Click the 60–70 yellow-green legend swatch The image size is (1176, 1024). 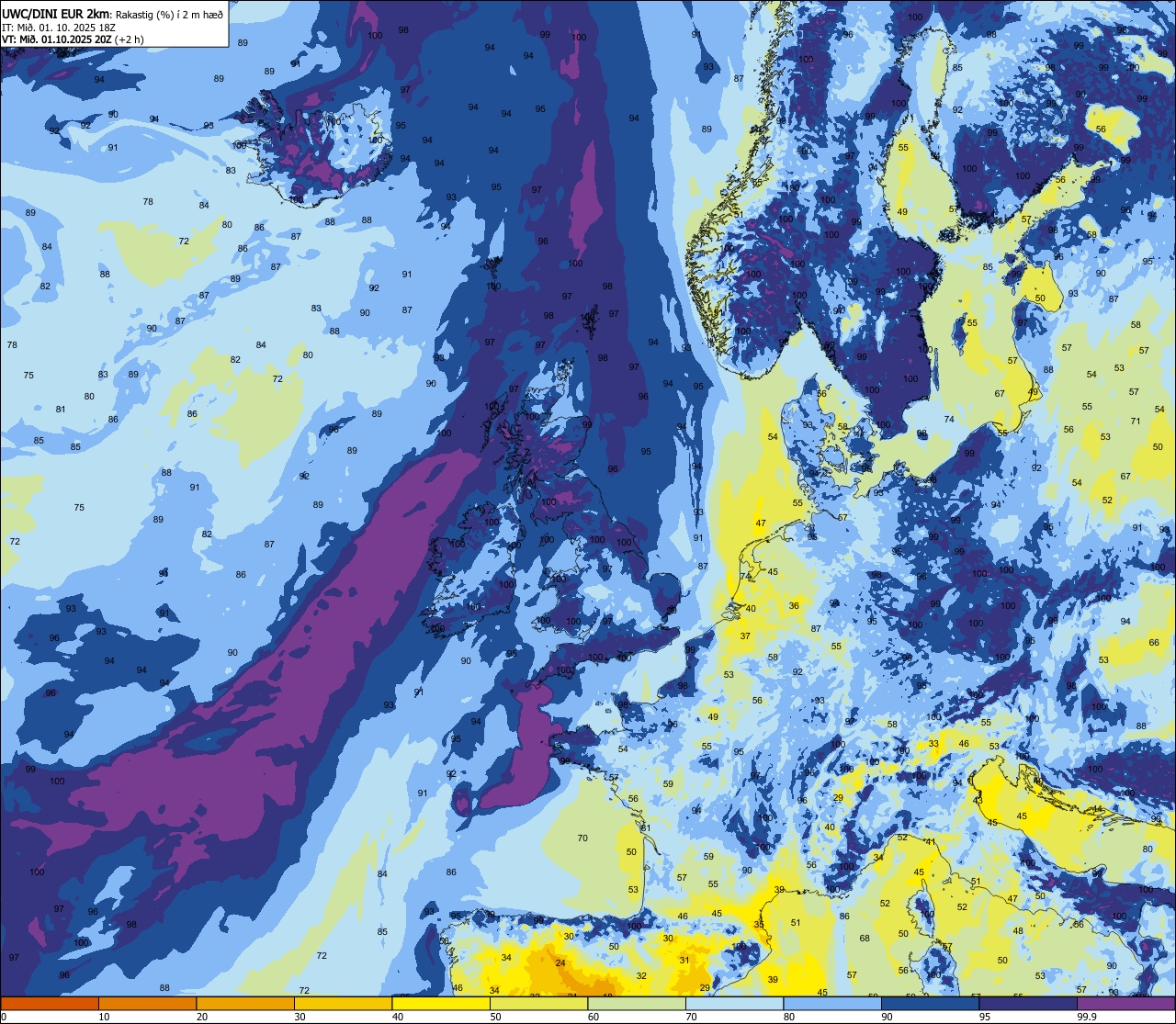click(637, 1003)
